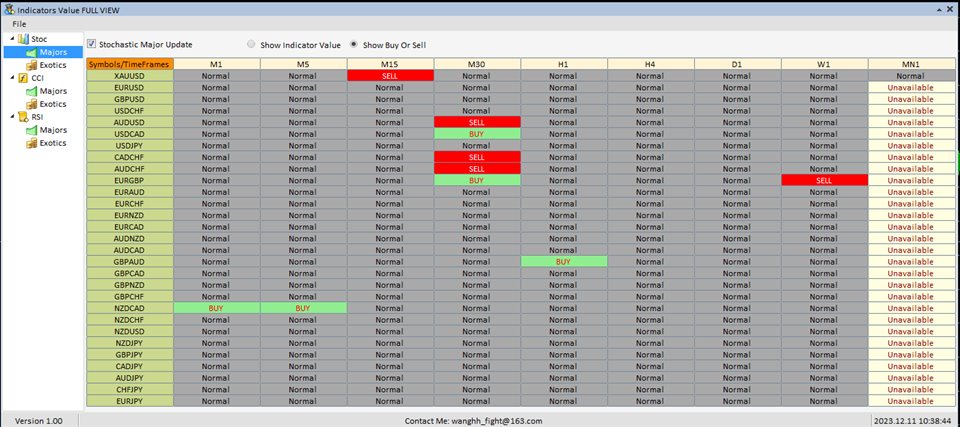
Task: Select the EURNZD symbol row label
Action: 130,215
